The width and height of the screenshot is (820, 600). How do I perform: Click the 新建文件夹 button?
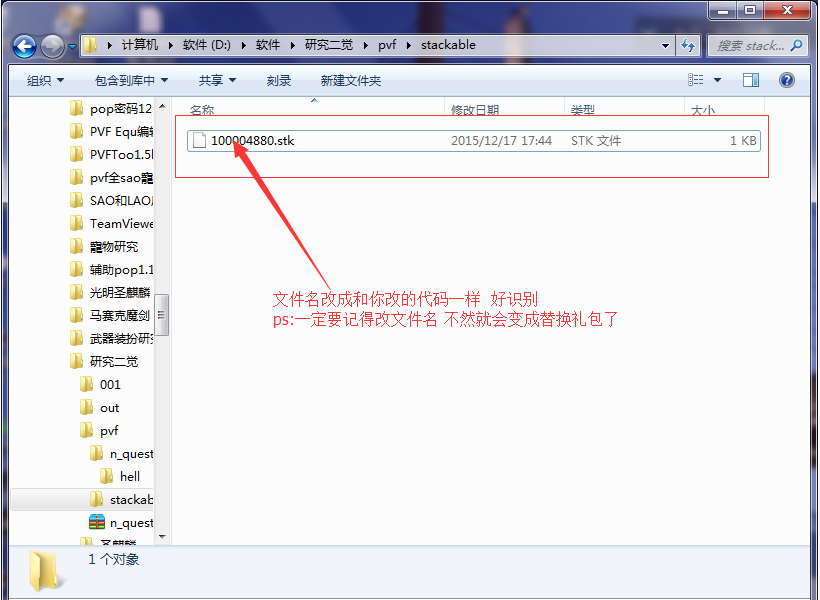pos(350,80)
